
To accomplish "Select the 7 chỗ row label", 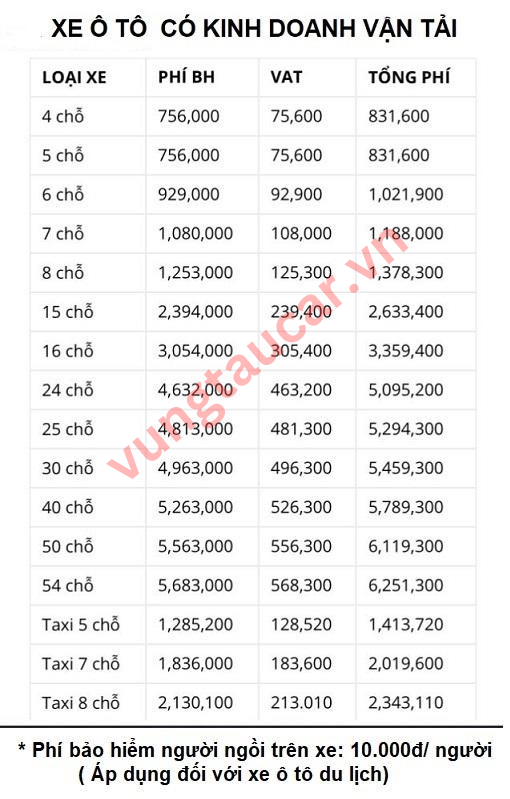I will [x=63, y=233].
